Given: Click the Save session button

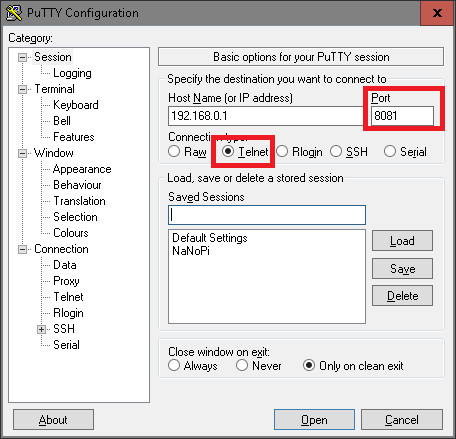Looking at the screenshot, I should coord(402,269).
